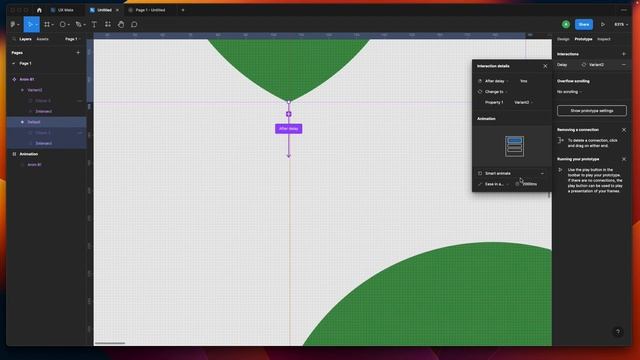Select the Frame tool

click(x=47, y=24)
